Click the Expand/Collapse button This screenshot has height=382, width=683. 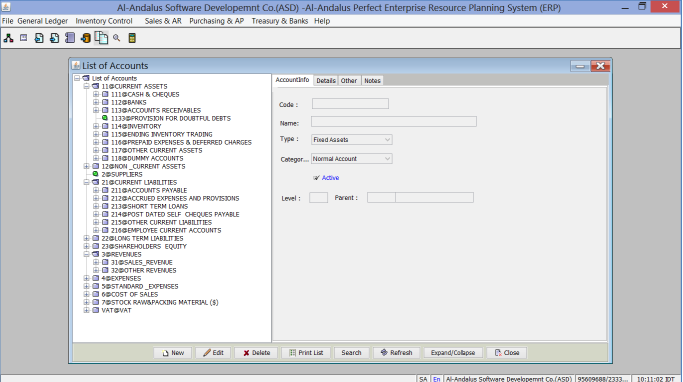[453, 353]
